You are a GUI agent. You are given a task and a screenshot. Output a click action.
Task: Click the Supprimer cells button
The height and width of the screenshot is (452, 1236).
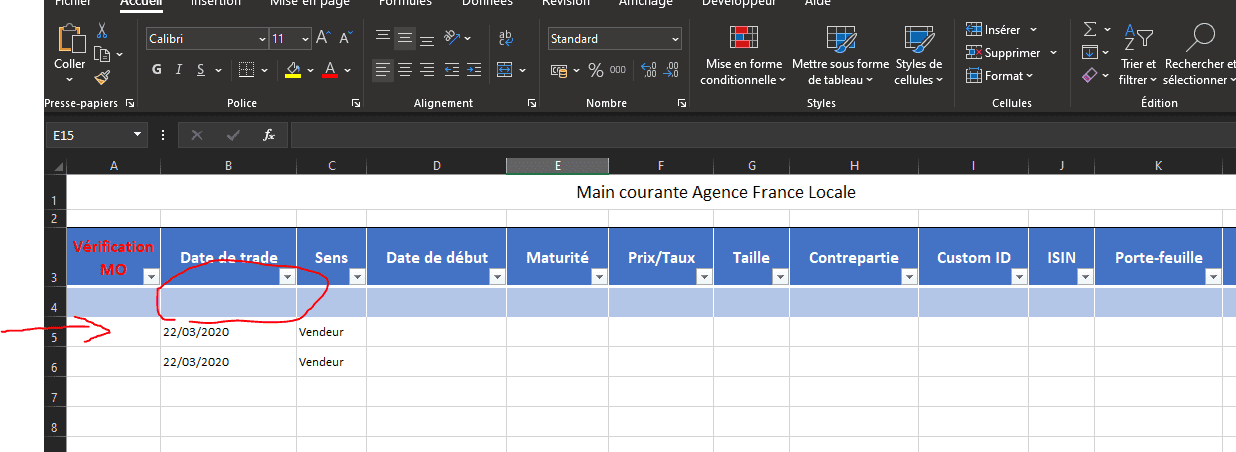[1003, 53]
